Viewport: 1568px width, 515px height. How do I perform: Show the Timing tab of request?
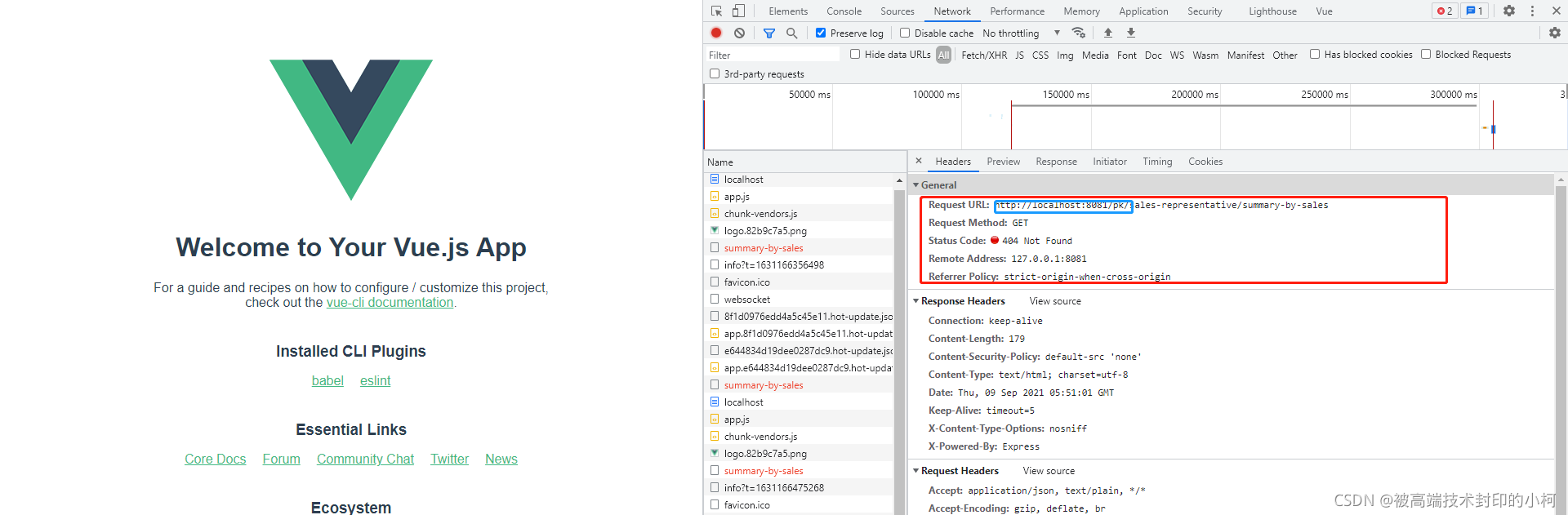click(x=1157, y=162)
